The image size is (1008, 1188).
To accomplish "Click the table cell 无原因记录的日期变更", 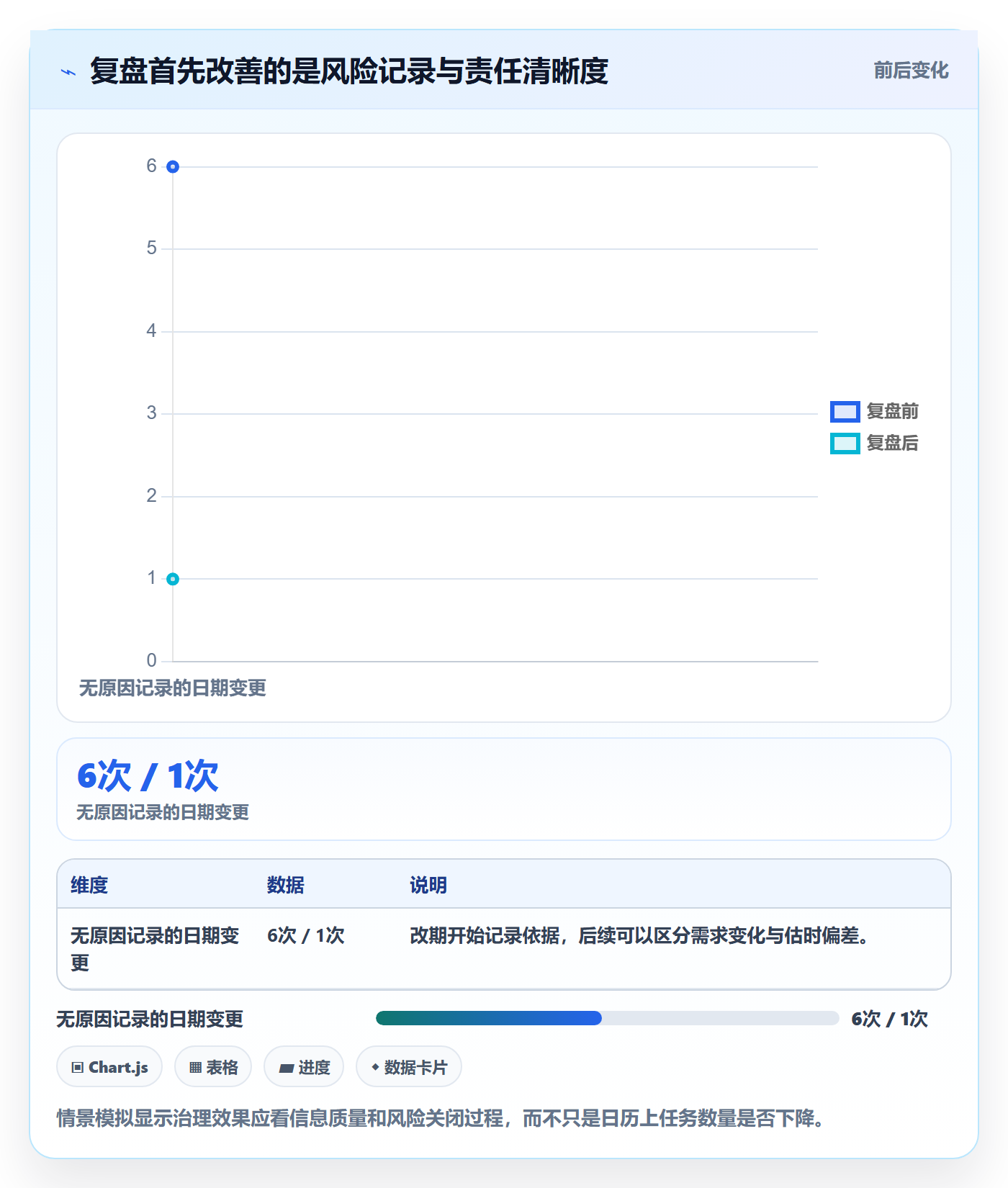I will point(155,950).
